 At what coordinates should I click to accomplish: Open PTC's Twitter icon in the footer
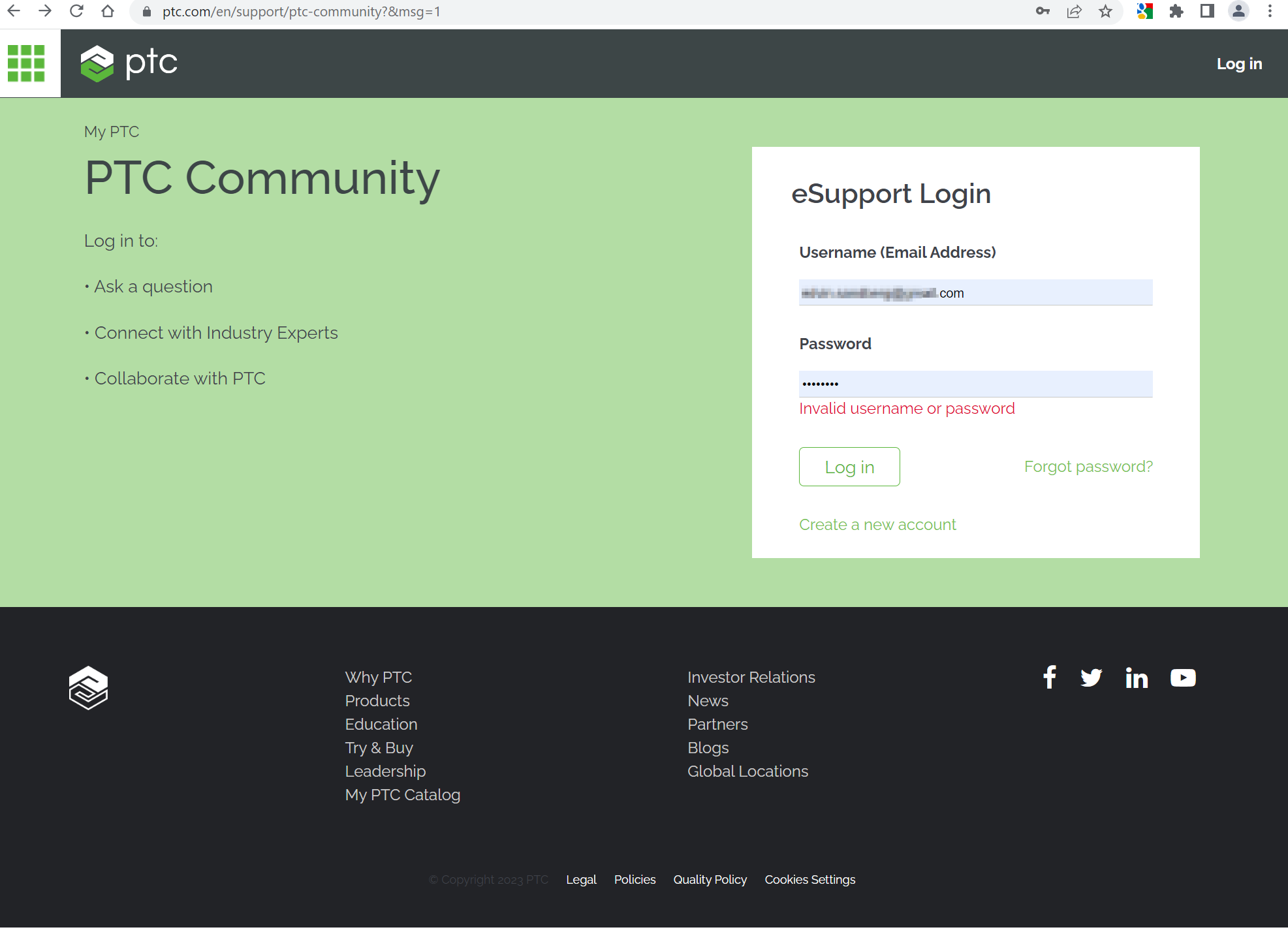(x=1092, y=678)
